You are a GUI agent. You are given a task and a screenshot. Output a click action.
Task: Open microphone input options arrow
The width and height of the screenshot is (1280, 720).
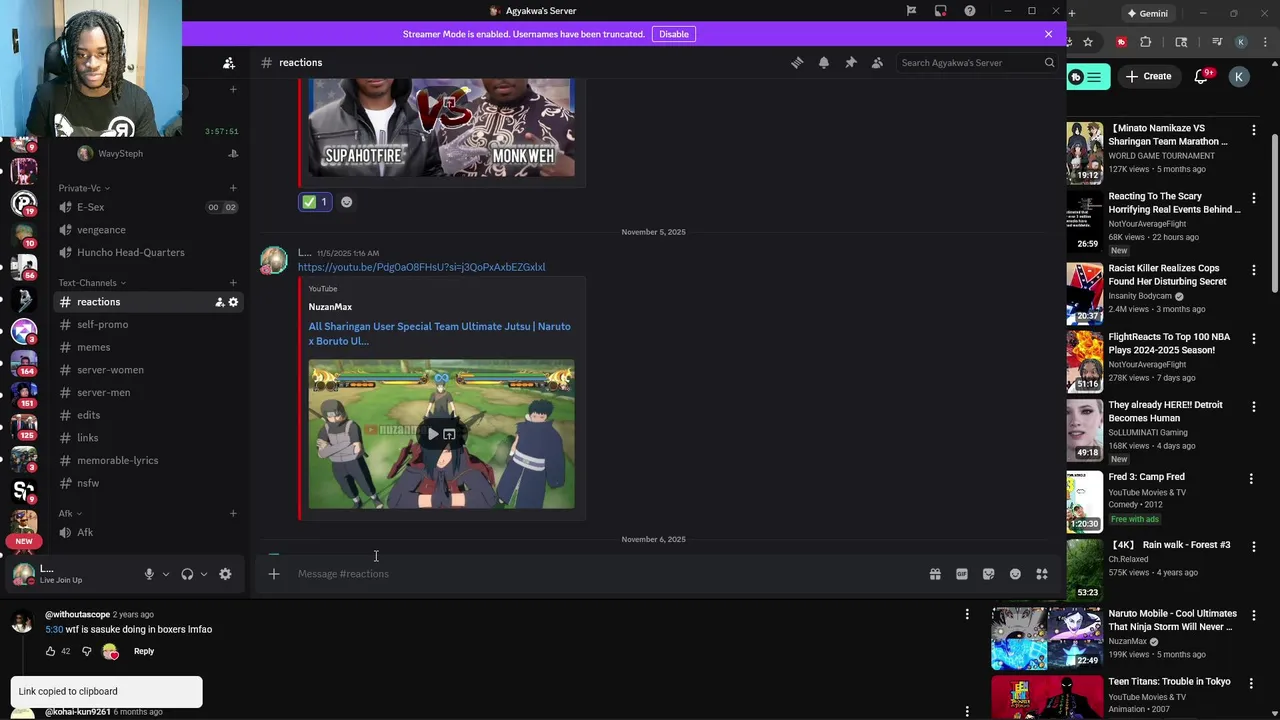click(166, 574)
